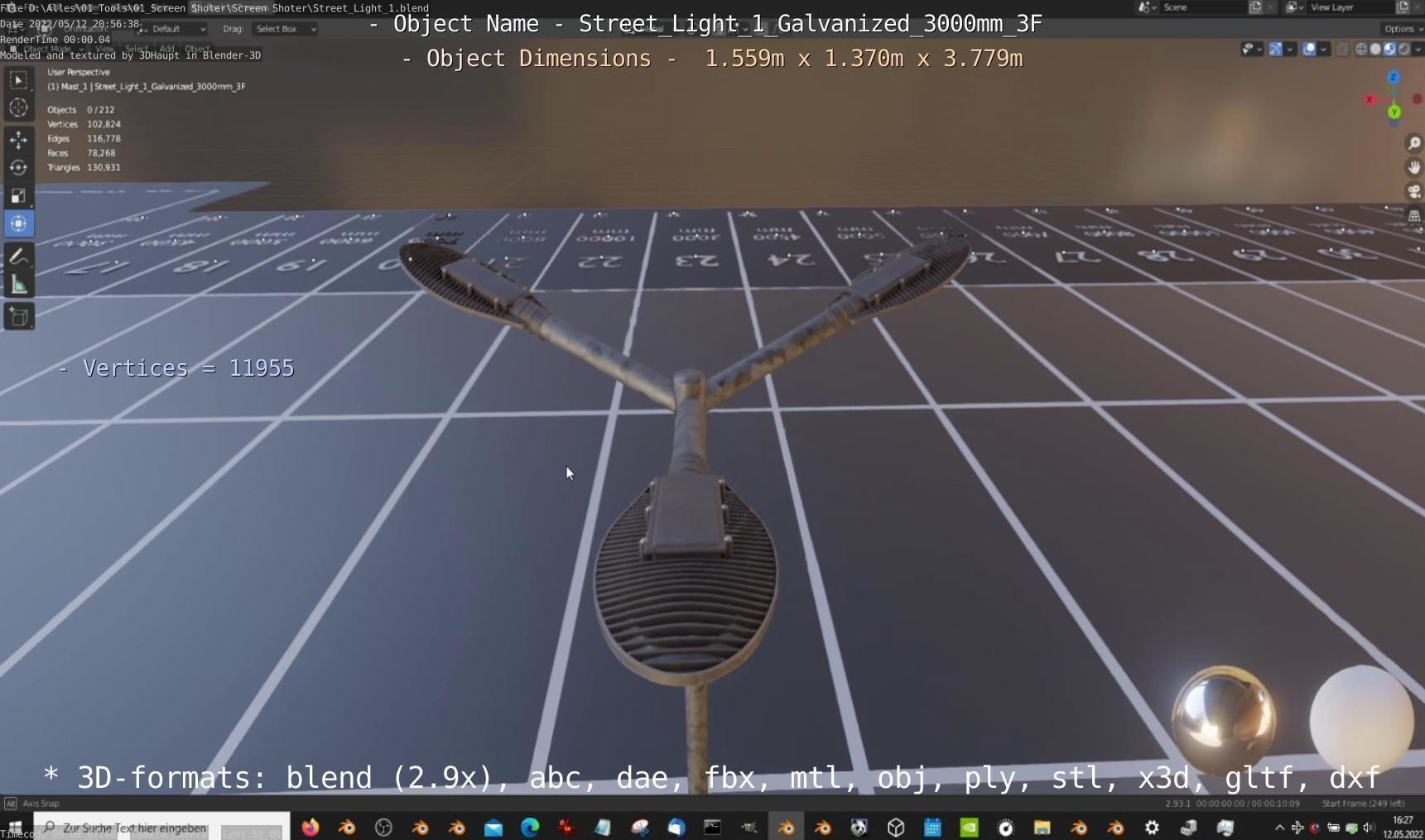Open Windows Settings gear in taskbar

[1152, 828]
